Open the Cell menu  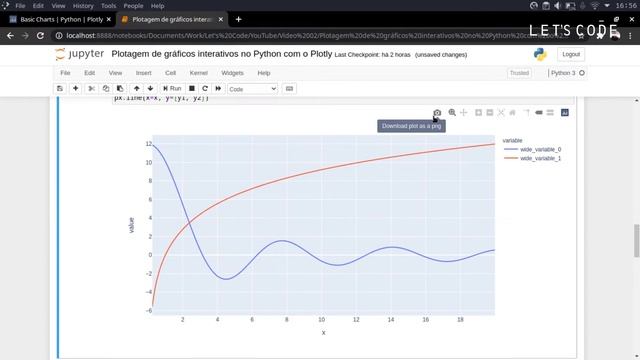(x=171, y=73)
